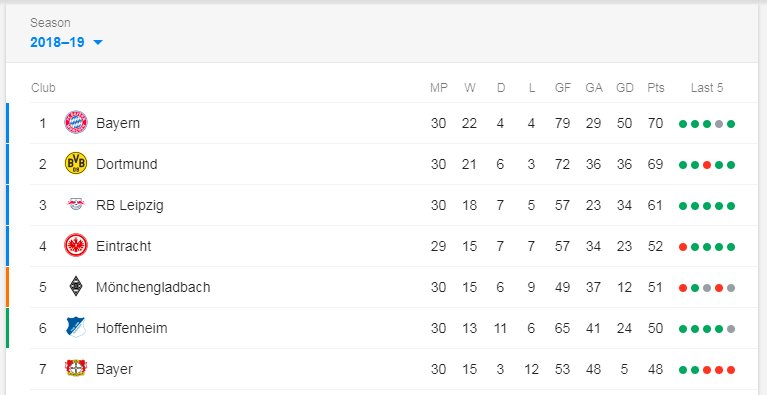
Task: Click the Dortmund BVB crest icon
Action: 76,163
